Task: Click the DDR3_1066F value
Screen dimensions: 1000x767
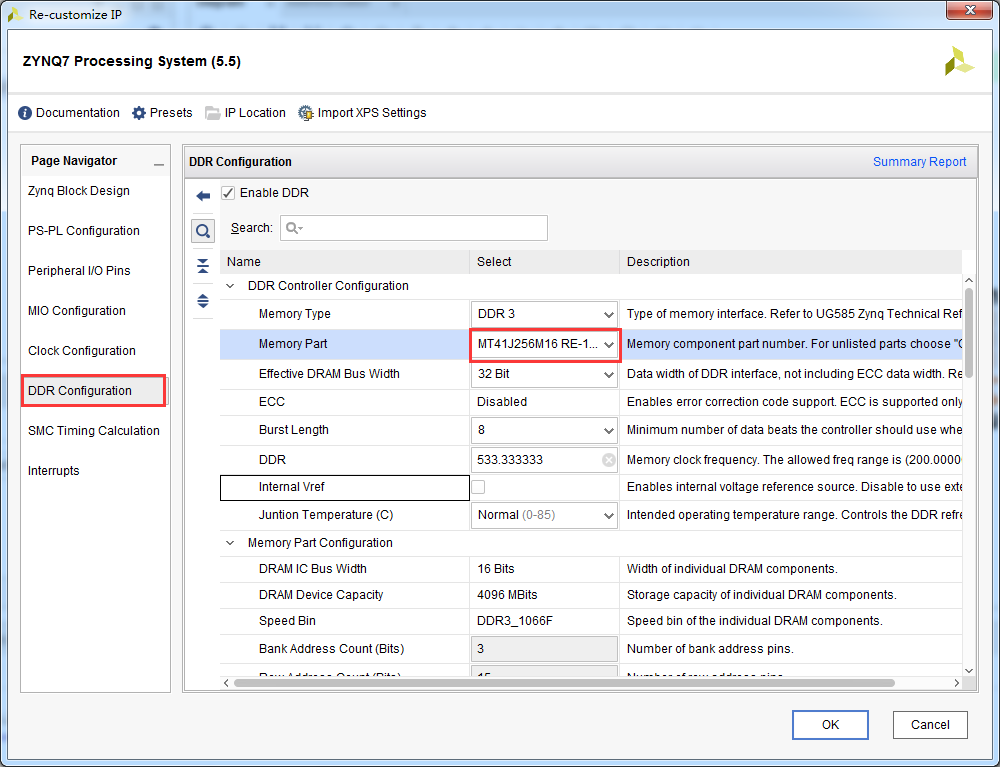Action: [515, 622]
